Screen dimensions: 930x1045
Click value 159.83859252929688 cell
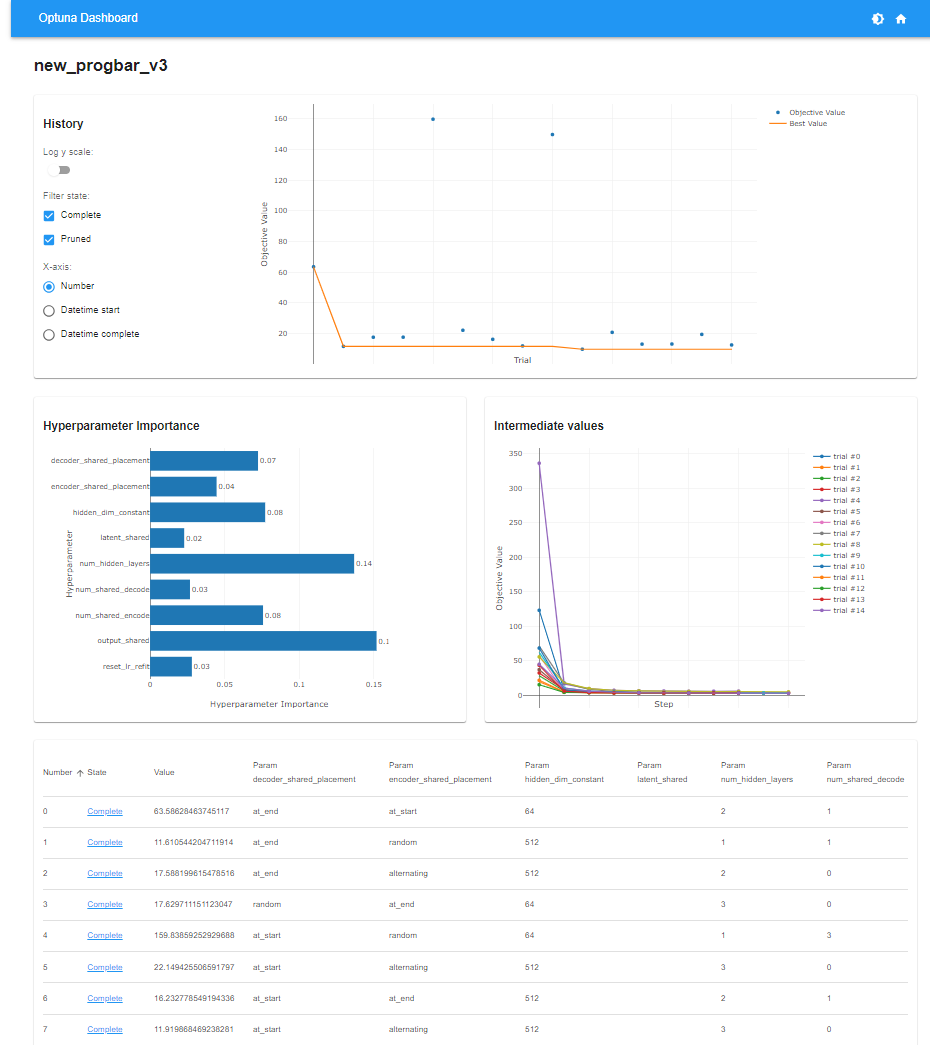(x=194, y=936)
